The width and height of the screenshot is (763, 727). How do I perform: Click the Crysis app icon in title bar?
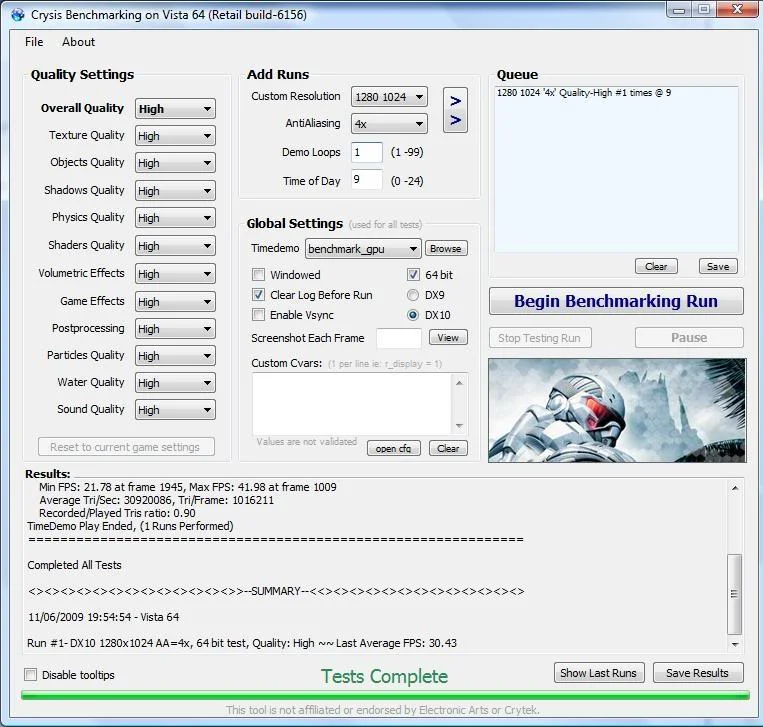[18, 15]
